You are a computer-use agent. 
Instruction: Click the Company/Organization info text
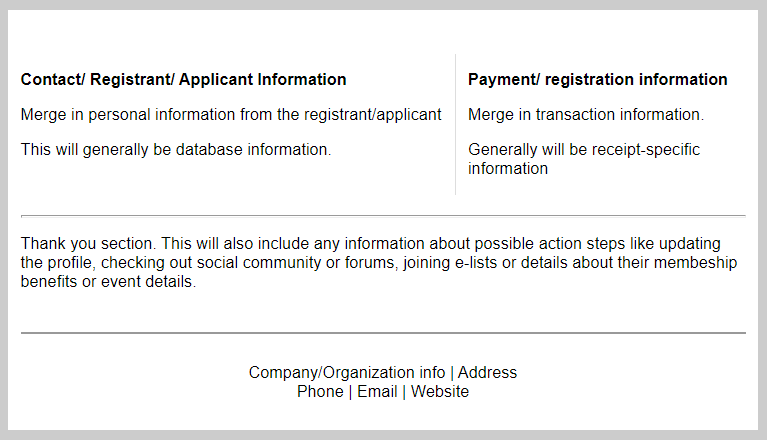[x=347, y=373]
